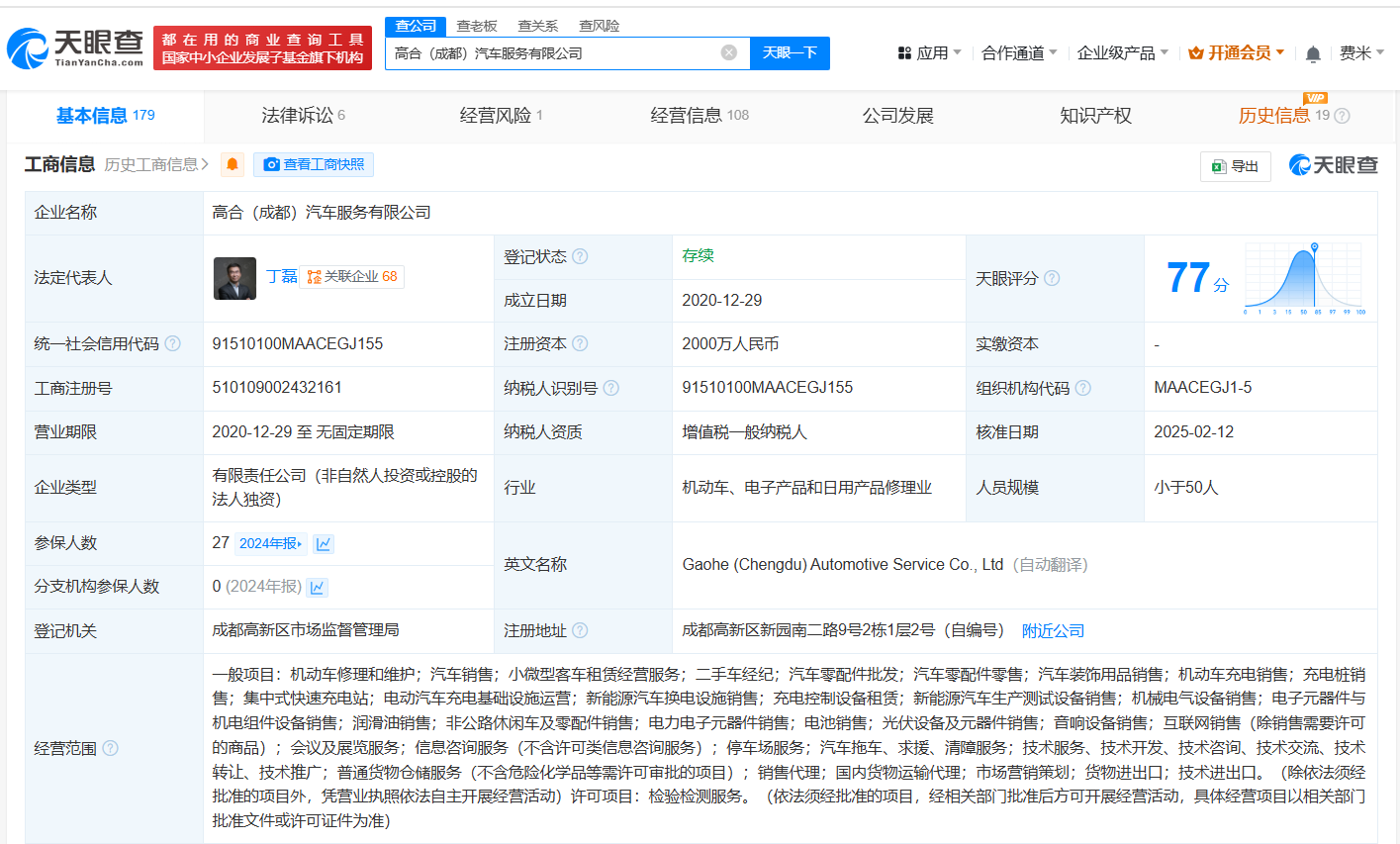Switch to the 知识产权 tab
The width and height of the screenshot is (1400, 844).
coord(1095,116)
